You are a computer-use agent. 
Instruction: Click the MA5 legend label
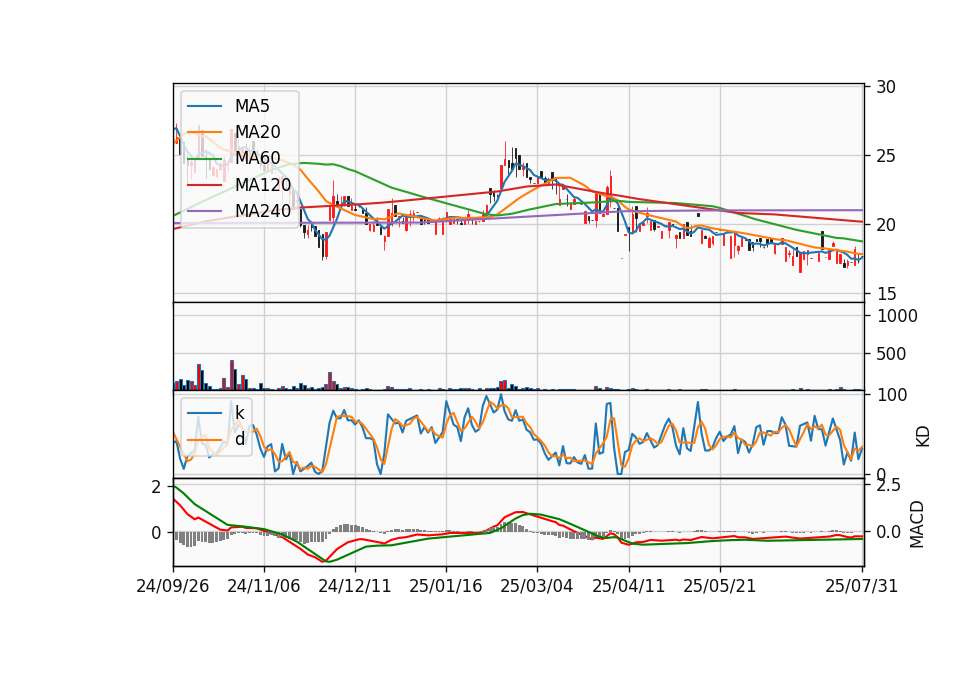[x=252, y=106]
